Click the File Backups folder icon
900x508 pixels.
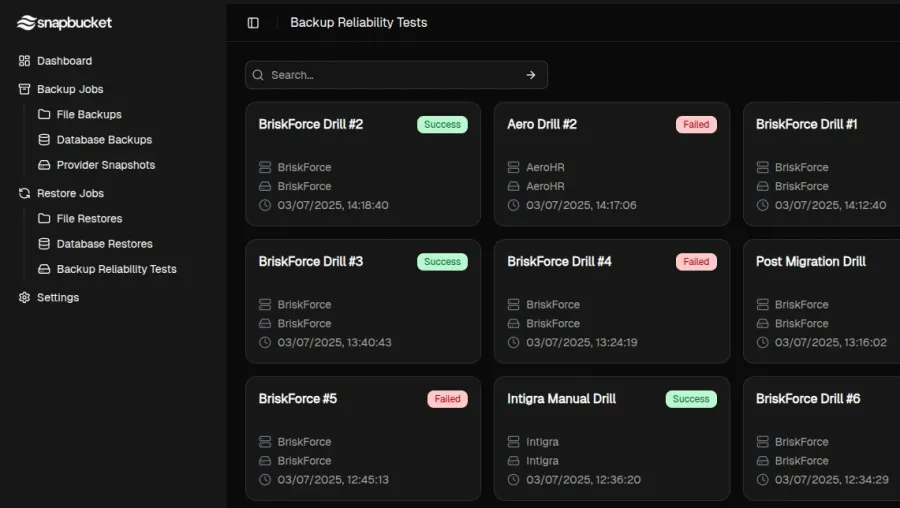[44, 114]
